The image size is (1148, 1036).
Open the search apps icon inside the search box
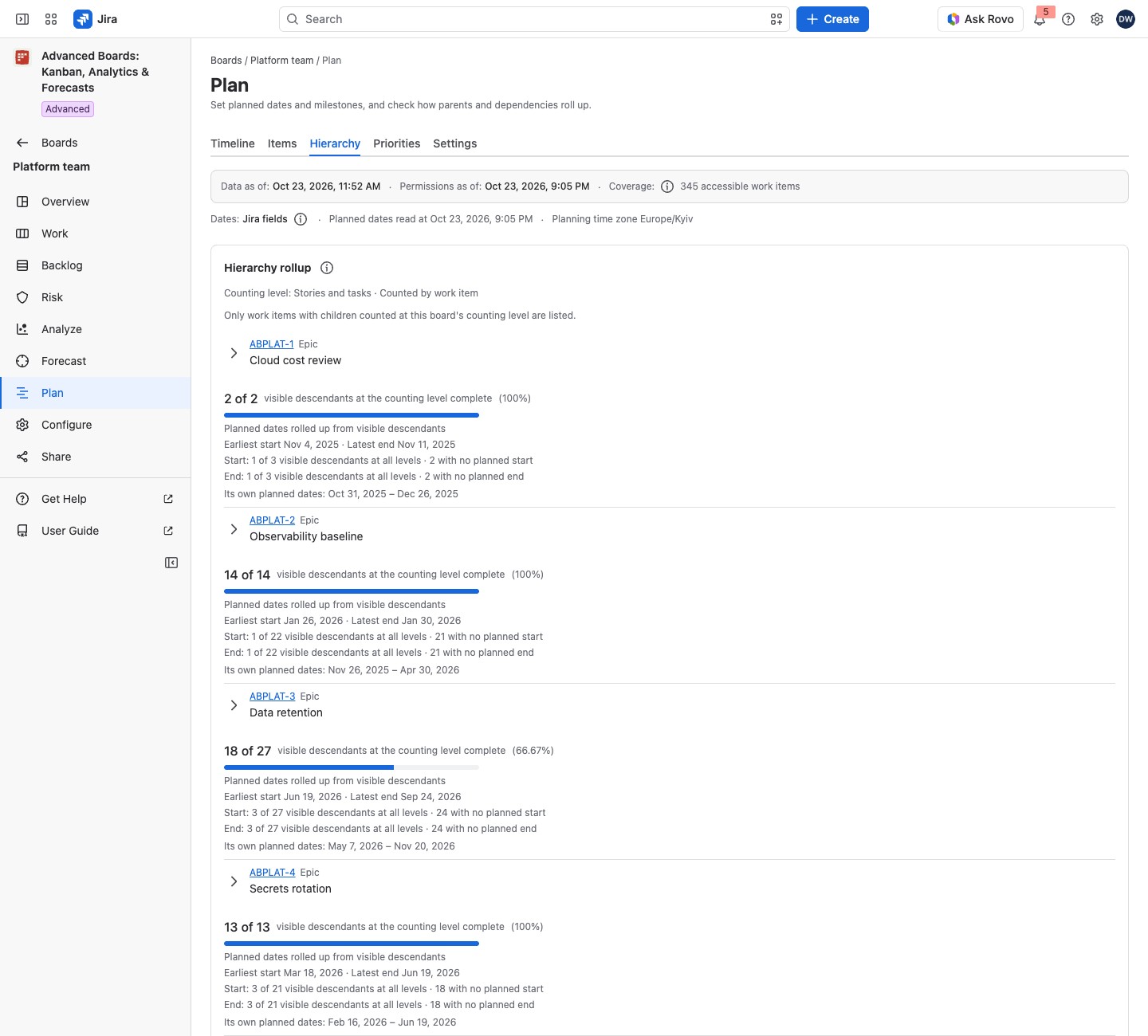pos(776,19)
